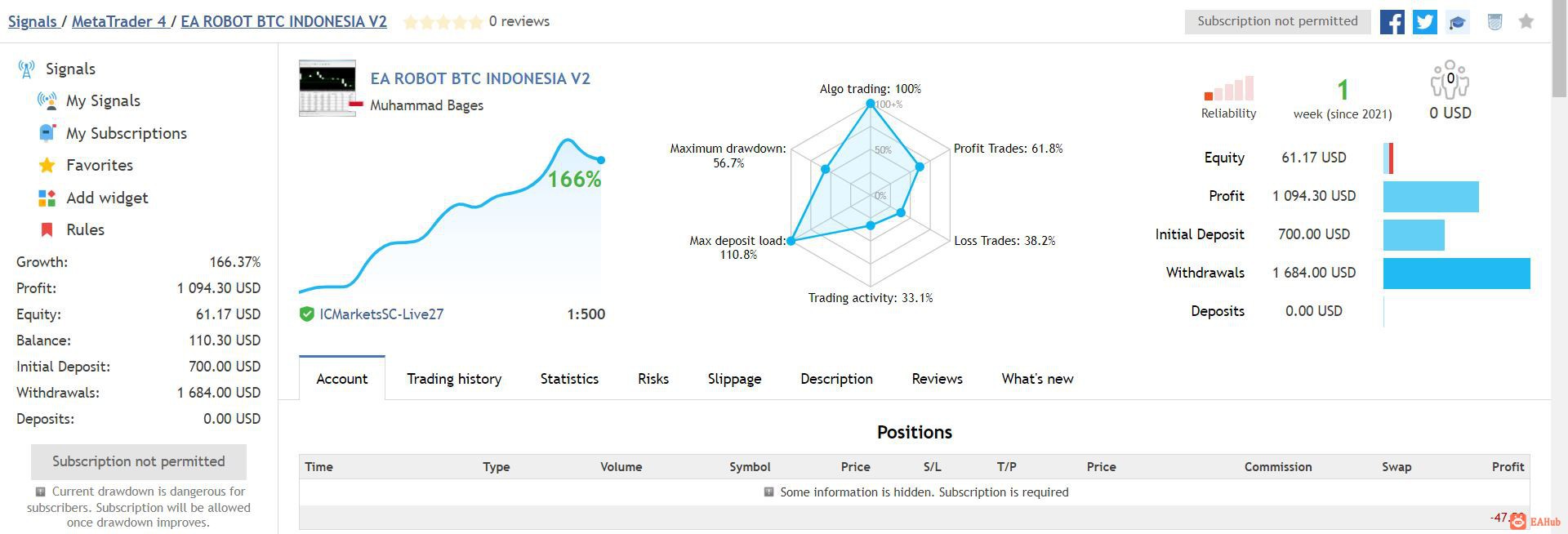The height and width of the screenshot is (534, 1568).
Task: Switch to the Trading history tab
Action: point(454,379)
